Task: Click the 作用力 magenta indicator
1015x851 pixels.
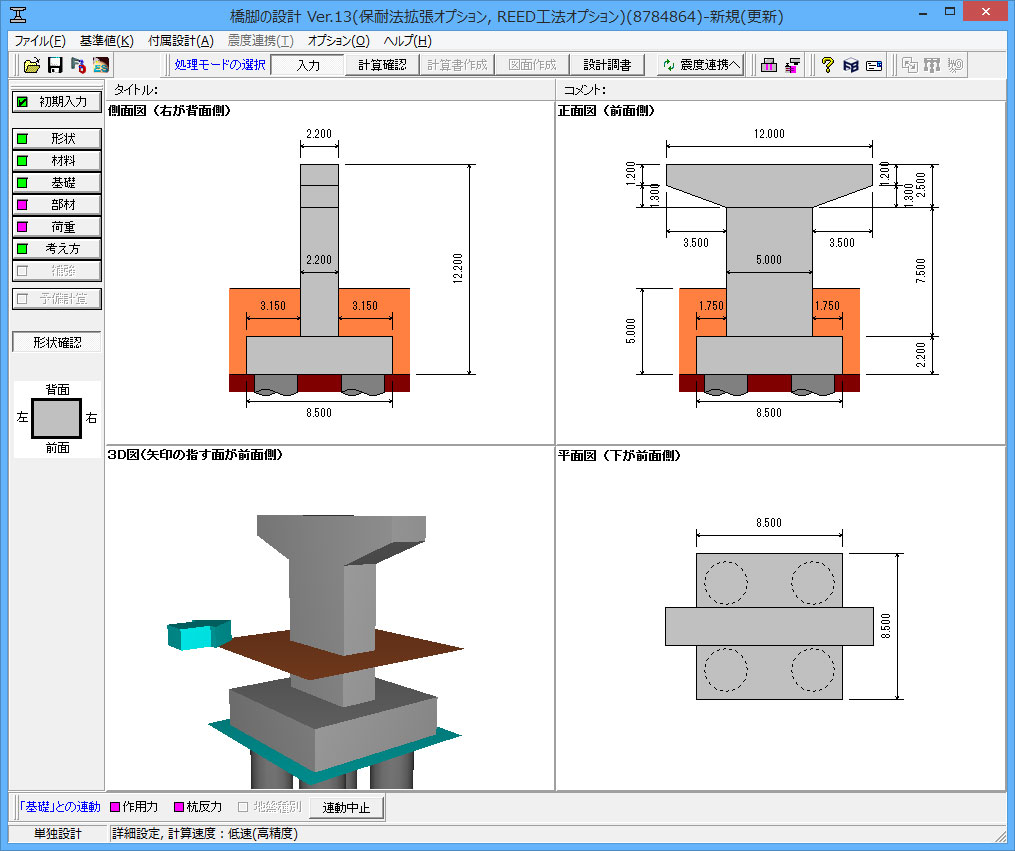Action: click(114, 807)
